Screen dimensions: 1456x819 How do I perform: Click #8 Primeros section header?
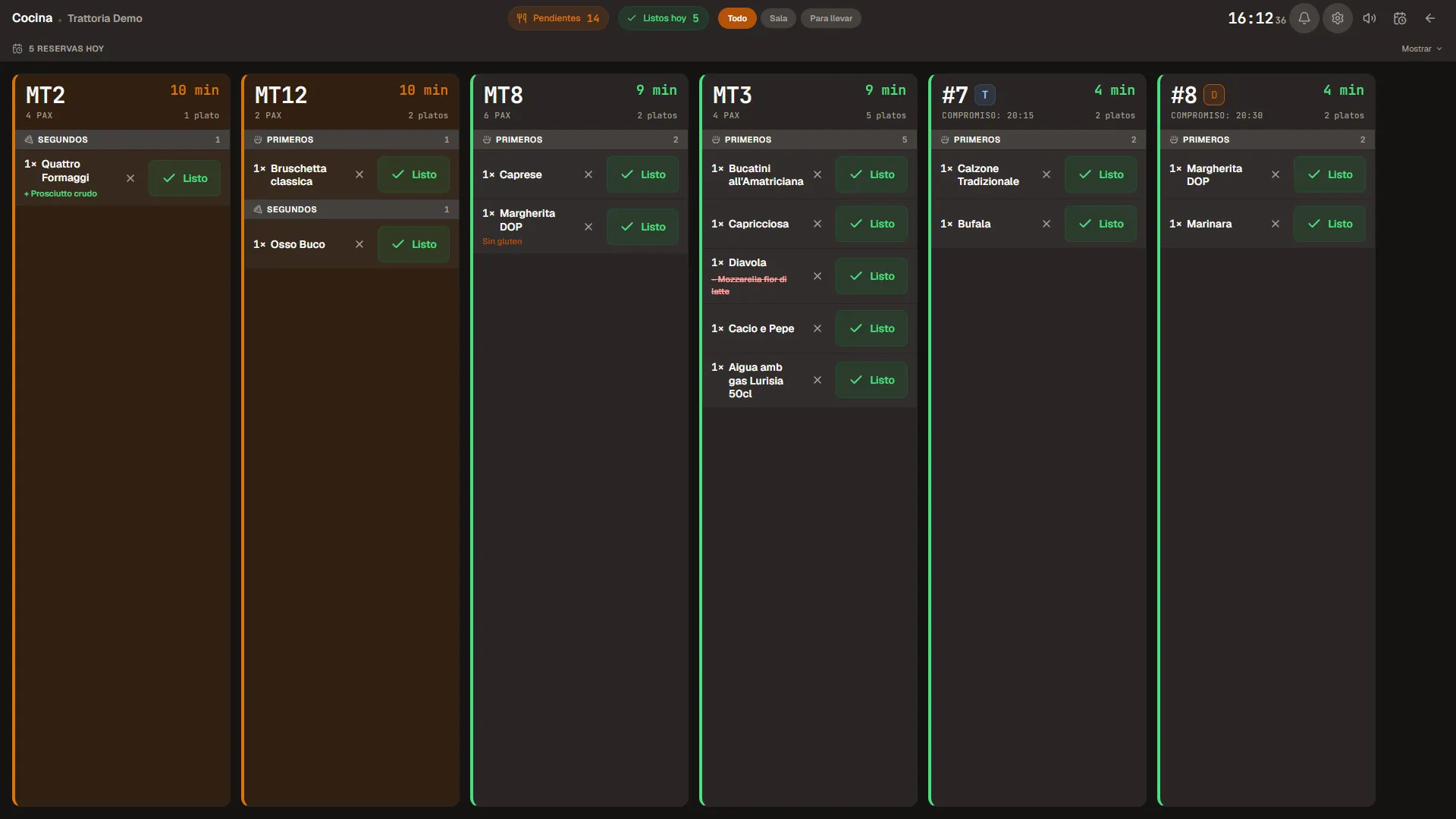click(x=1268, y=140)
